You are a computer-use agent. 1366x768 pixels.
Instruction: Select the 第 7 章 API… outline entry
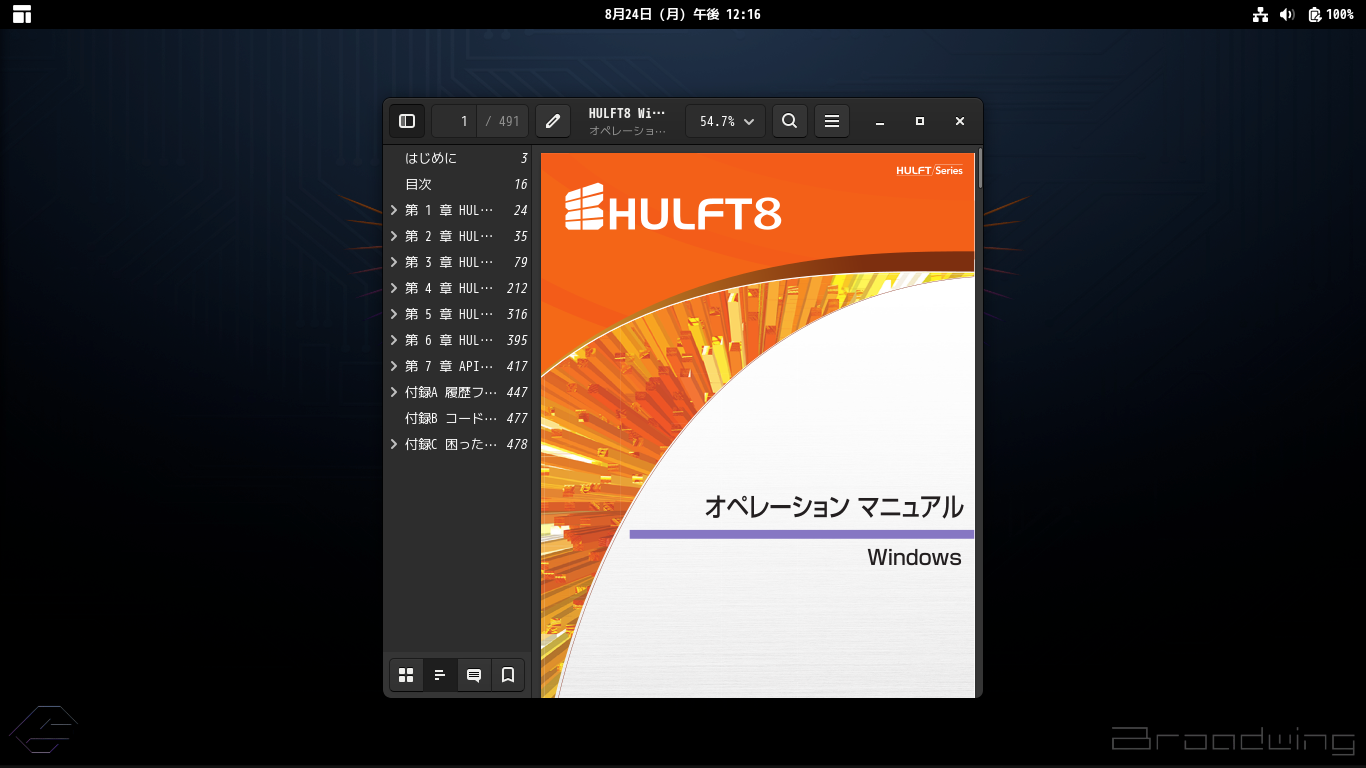tap(458, 366)
